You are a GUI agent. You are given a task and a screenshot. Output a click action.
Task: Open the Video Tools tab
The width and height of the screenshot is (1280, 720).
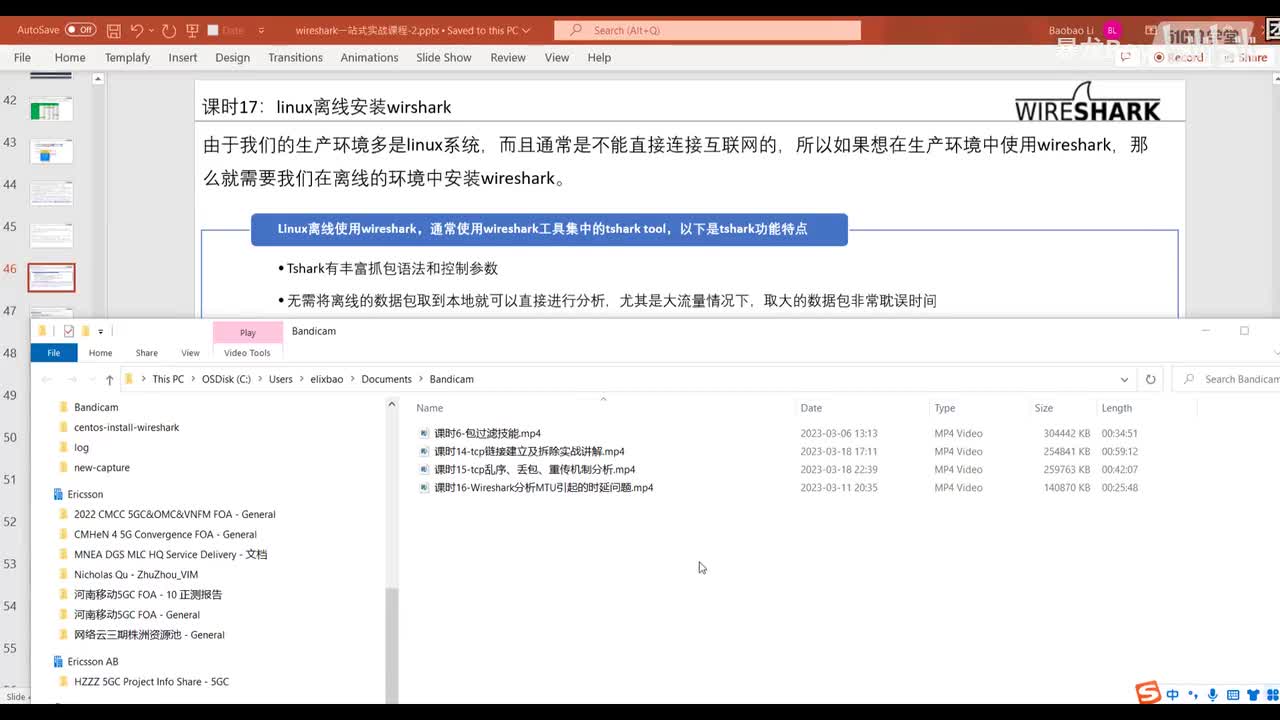coord(247,353)
